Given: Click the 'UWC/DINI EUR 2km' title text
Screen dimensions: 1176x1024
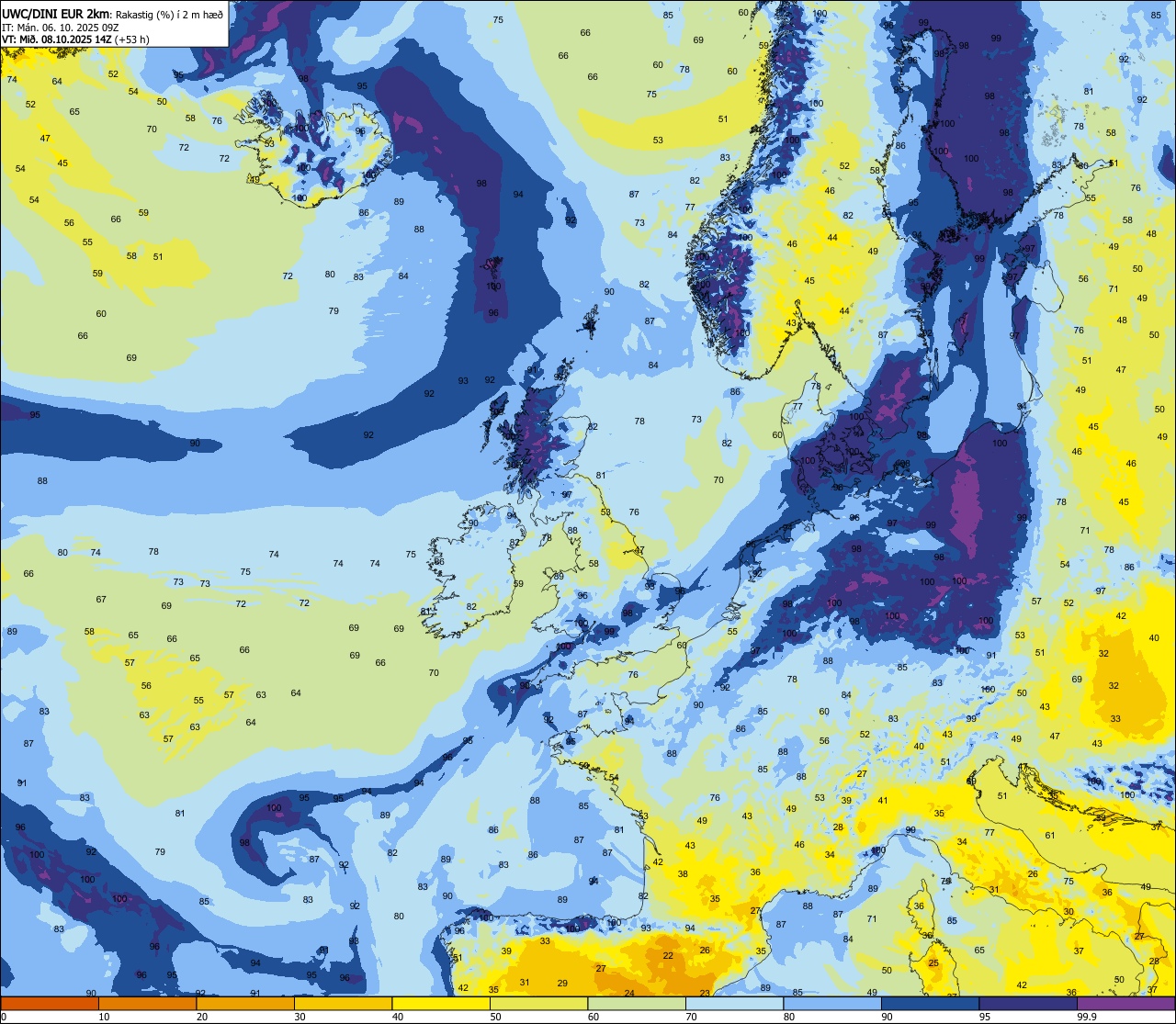Looking at the screenshot, I should 55,13.
